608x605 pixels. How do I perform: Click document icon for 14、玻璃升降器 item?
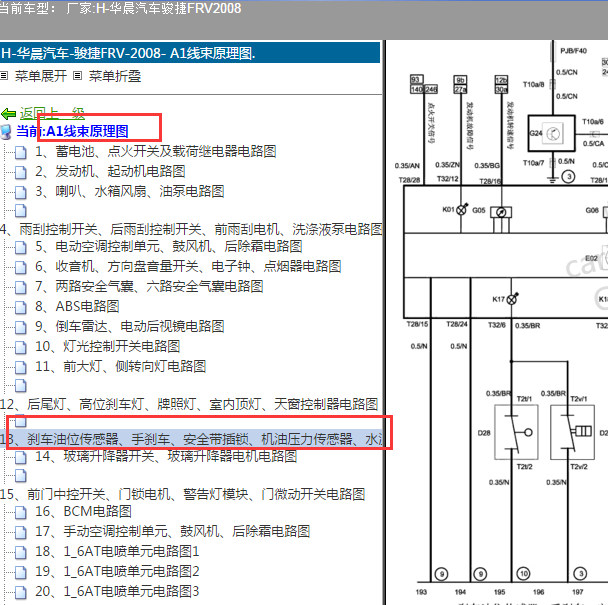[x=21, y=458]
